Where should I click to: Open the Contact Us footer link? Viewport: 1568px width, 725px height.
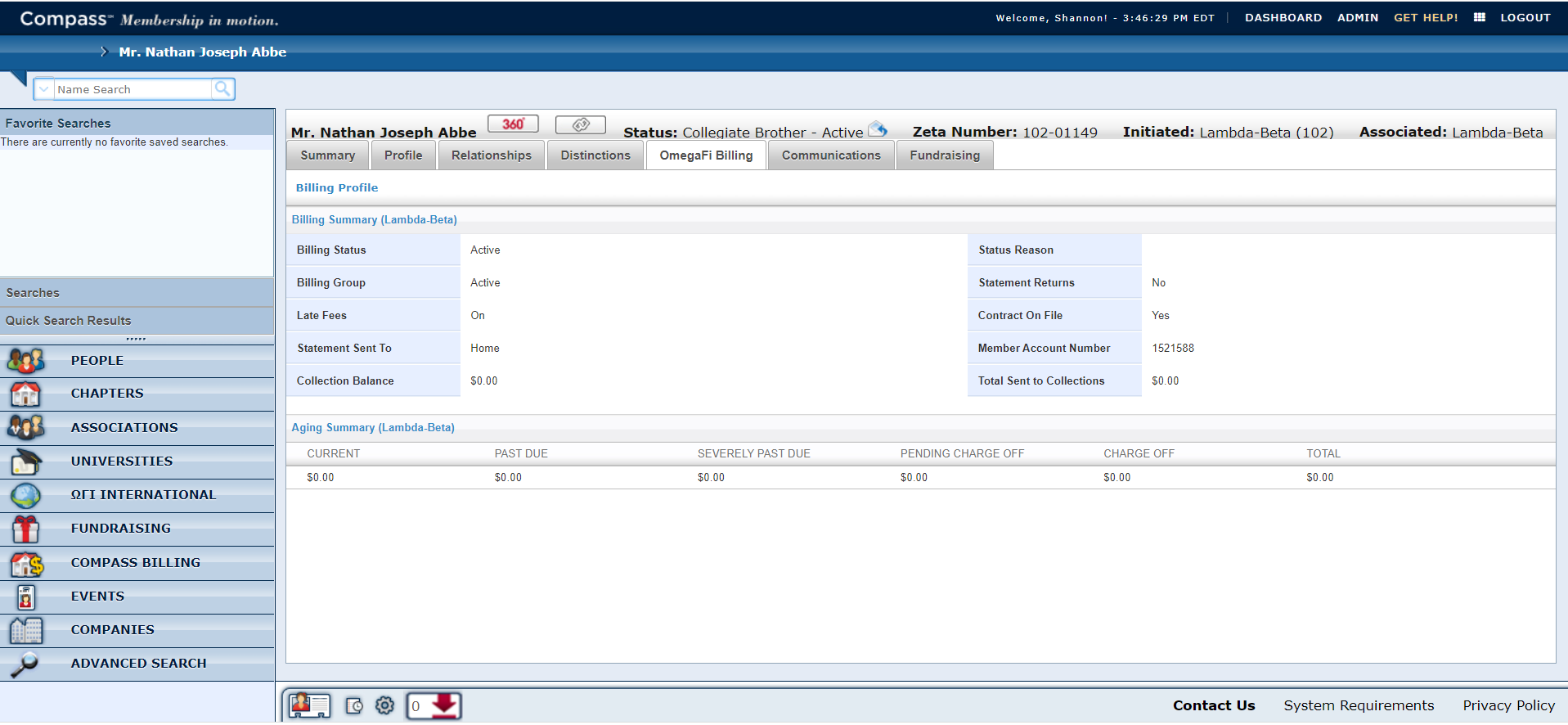1214,705
